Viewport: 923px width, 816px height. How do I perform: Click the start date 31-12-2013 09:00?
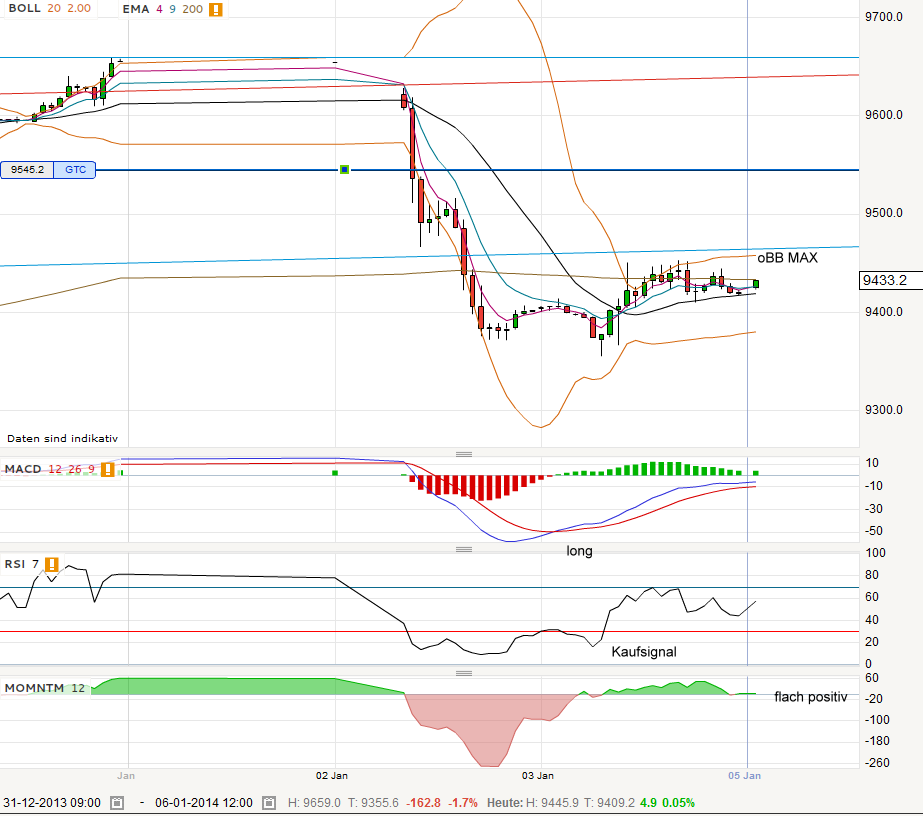(52, 802)
